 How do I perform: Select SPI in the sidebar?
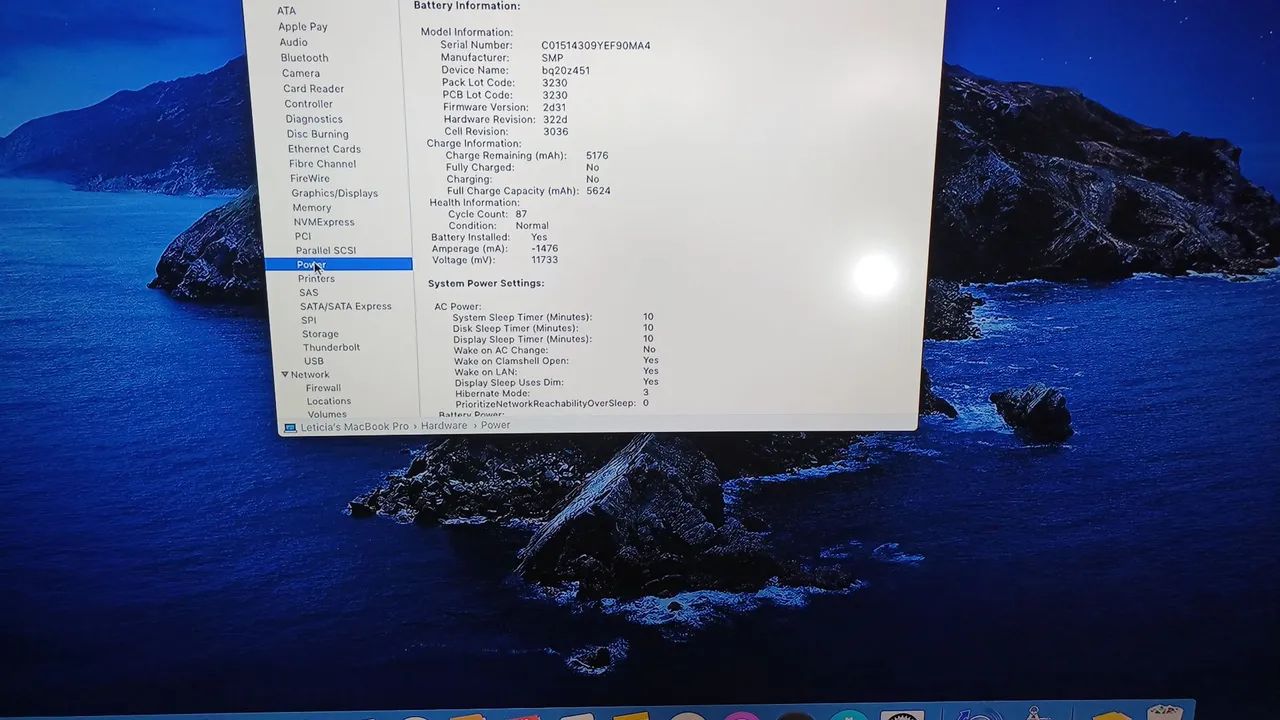click(x=308, y=320)
